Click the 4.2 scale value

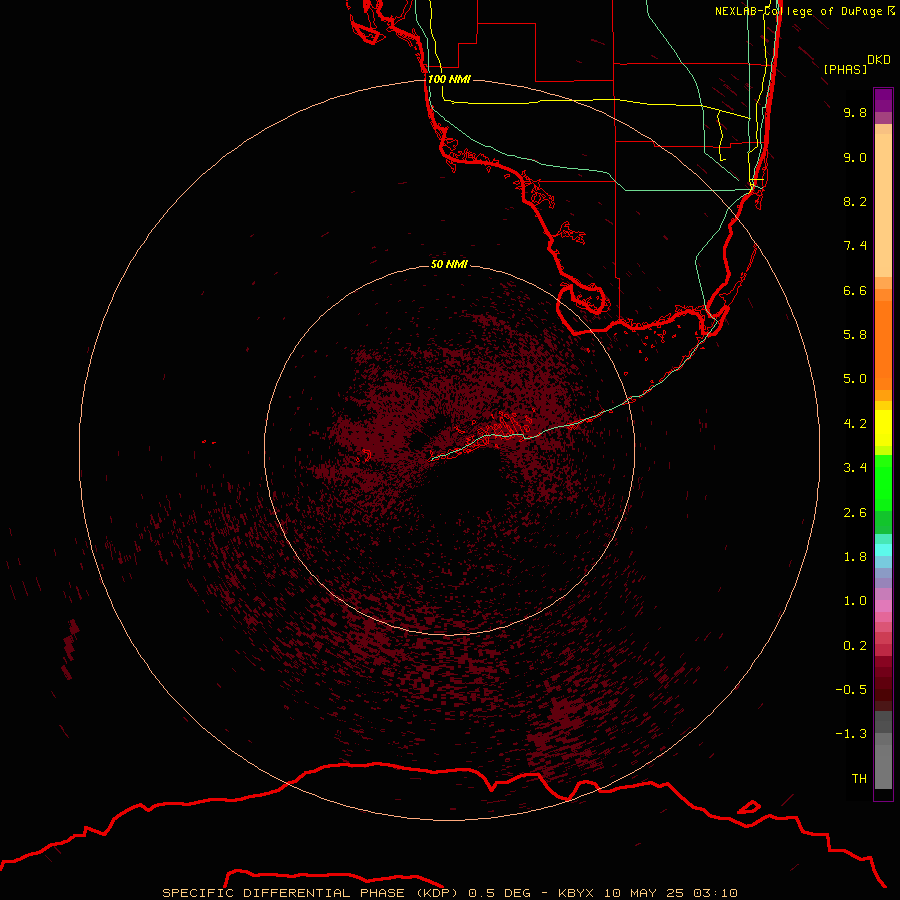click(x=855, y=424)
